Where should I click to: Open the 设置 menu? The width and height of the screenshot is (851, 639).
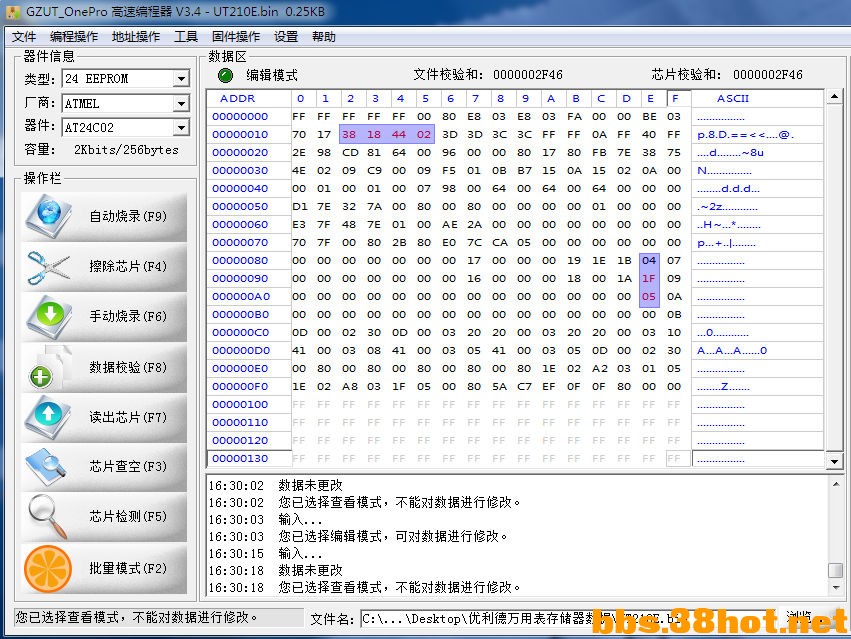click(285, 37)
